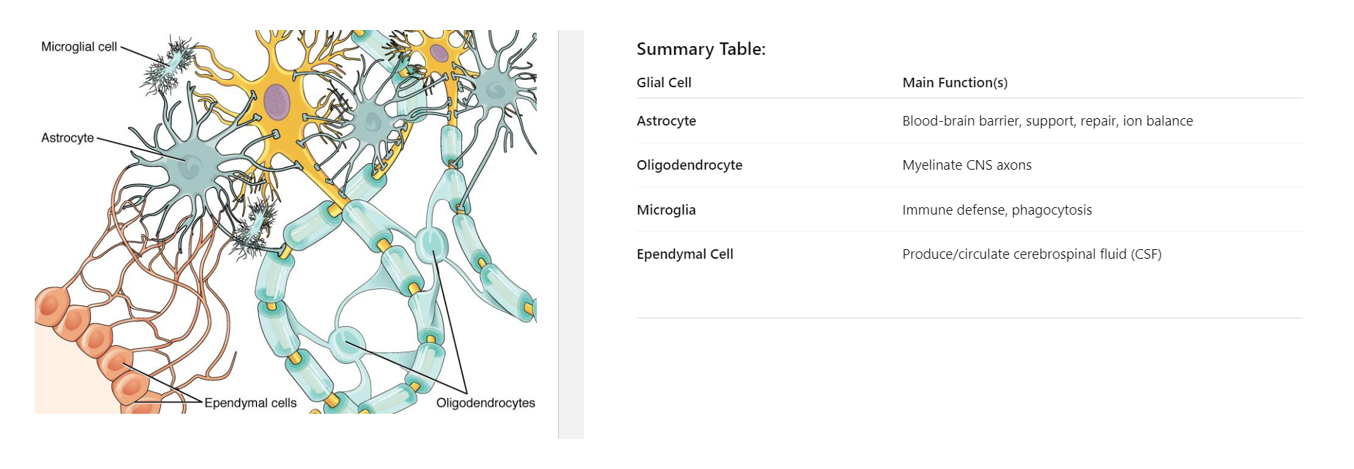The width and height of the screenshot is (1354, 469).
Task: Click the "Microglia" table row name
Action: click(666, 210)
